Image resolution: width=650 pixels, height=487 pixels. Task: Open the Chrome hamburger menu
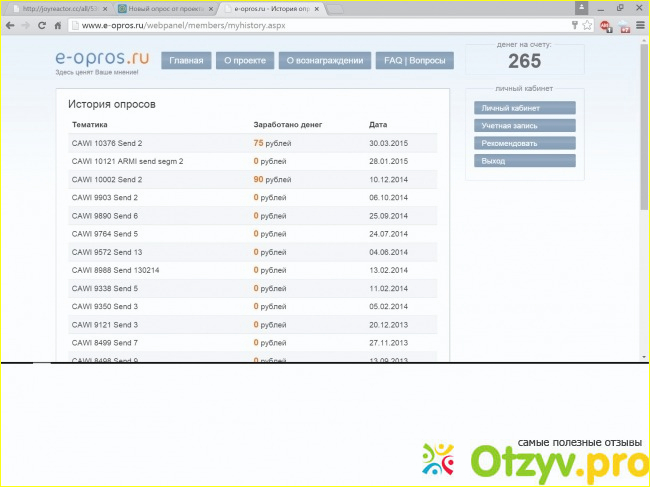639,25
